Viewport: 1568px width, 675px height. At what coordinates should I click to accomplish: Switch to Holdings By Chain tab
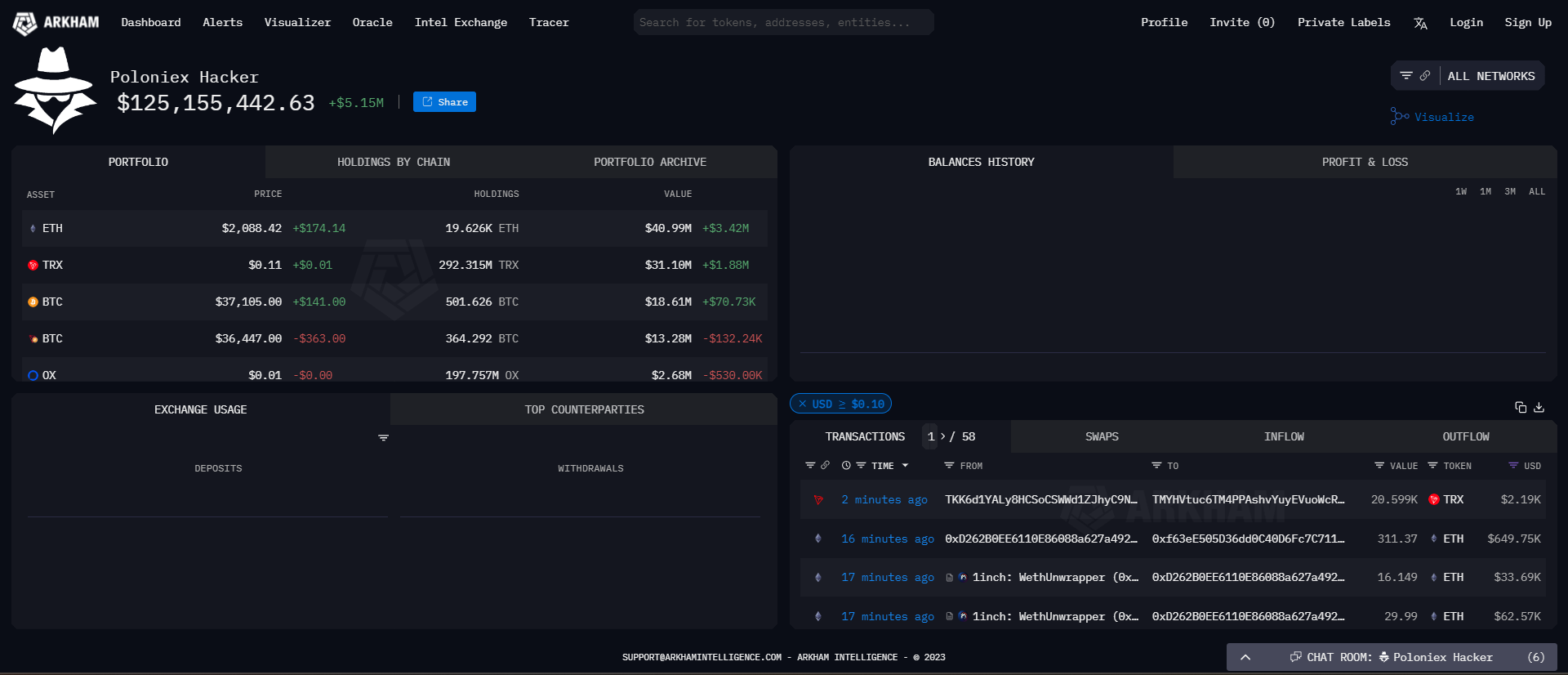pos(394,162)
